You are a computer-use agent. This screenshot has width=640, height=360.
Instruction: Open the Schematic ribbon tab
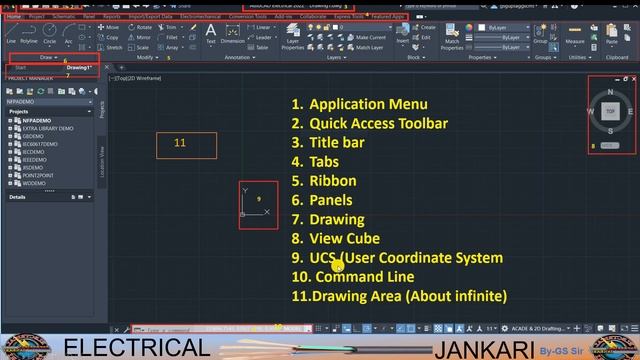[64, 17]
